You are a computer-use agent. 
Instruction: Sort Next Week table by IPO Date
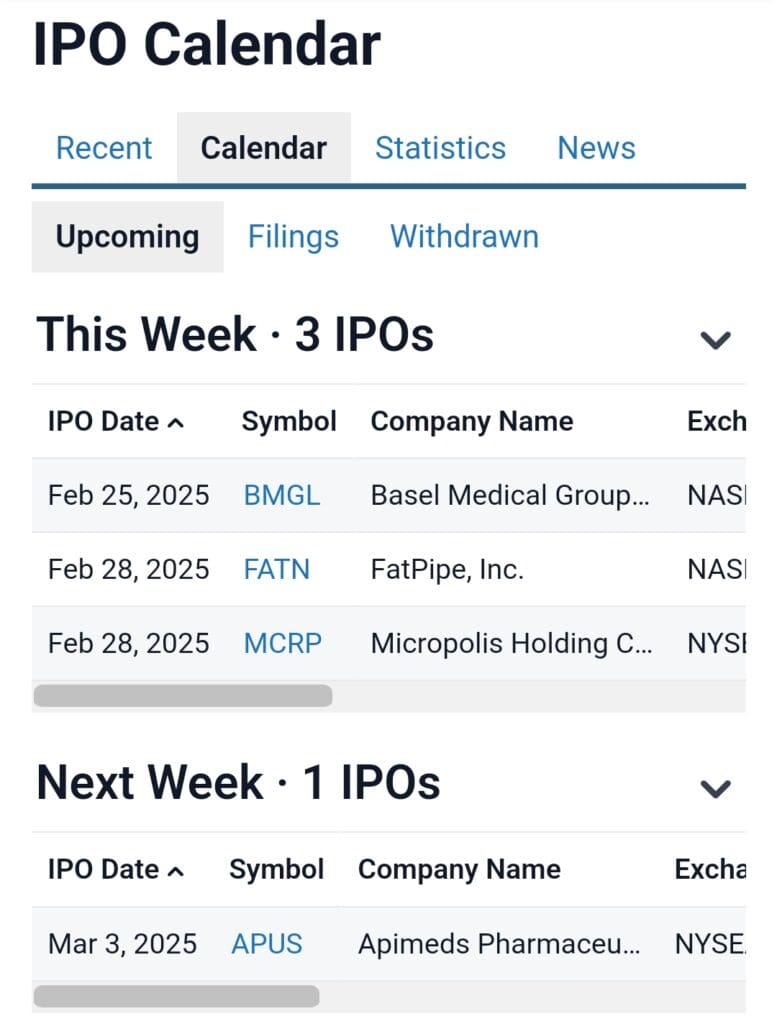[115, 869]
